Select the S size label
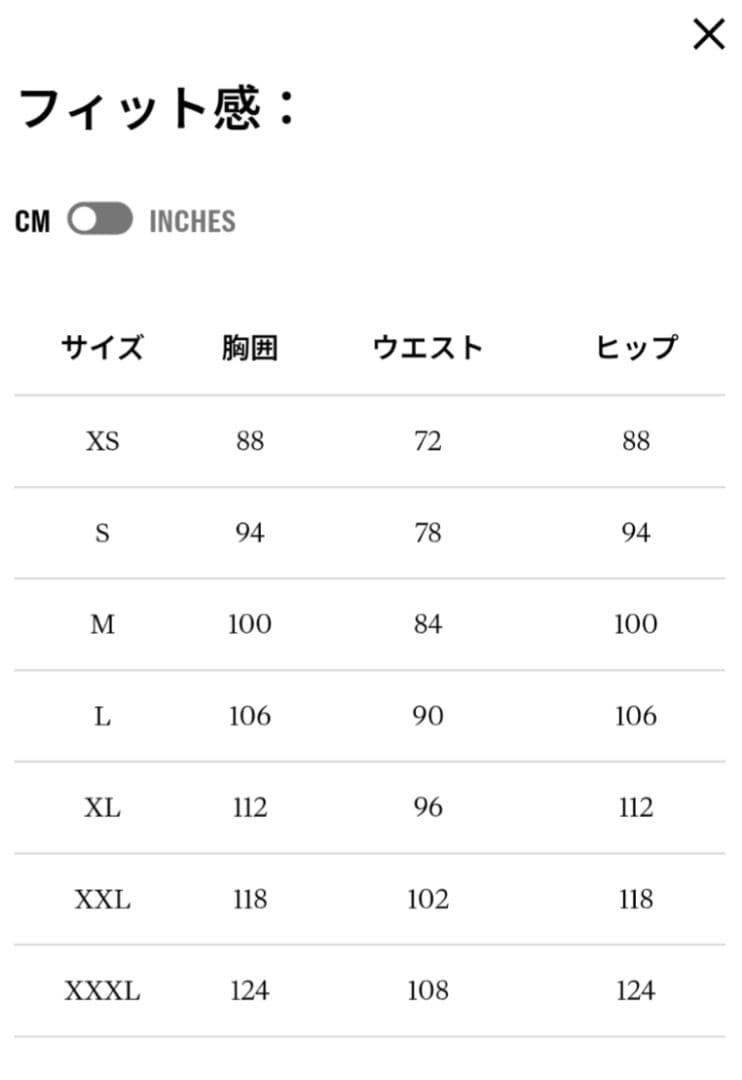This screenshot has height=1080, width=742. coord(103,532)
